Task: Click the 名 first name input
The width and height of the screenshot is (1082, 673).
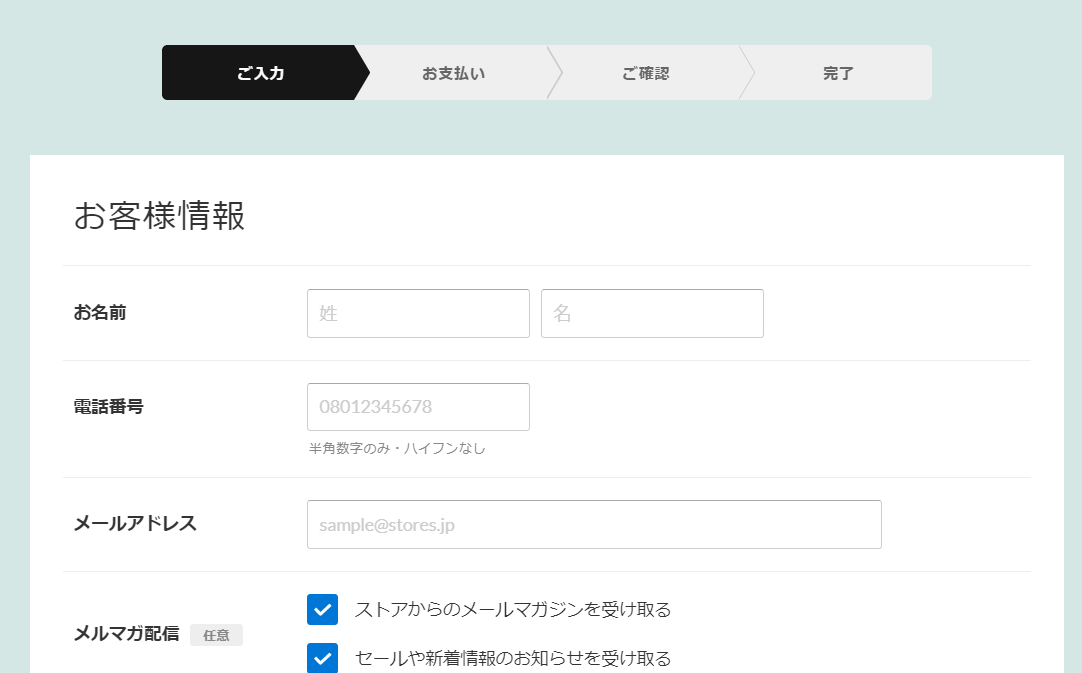Action: [652, 313]
